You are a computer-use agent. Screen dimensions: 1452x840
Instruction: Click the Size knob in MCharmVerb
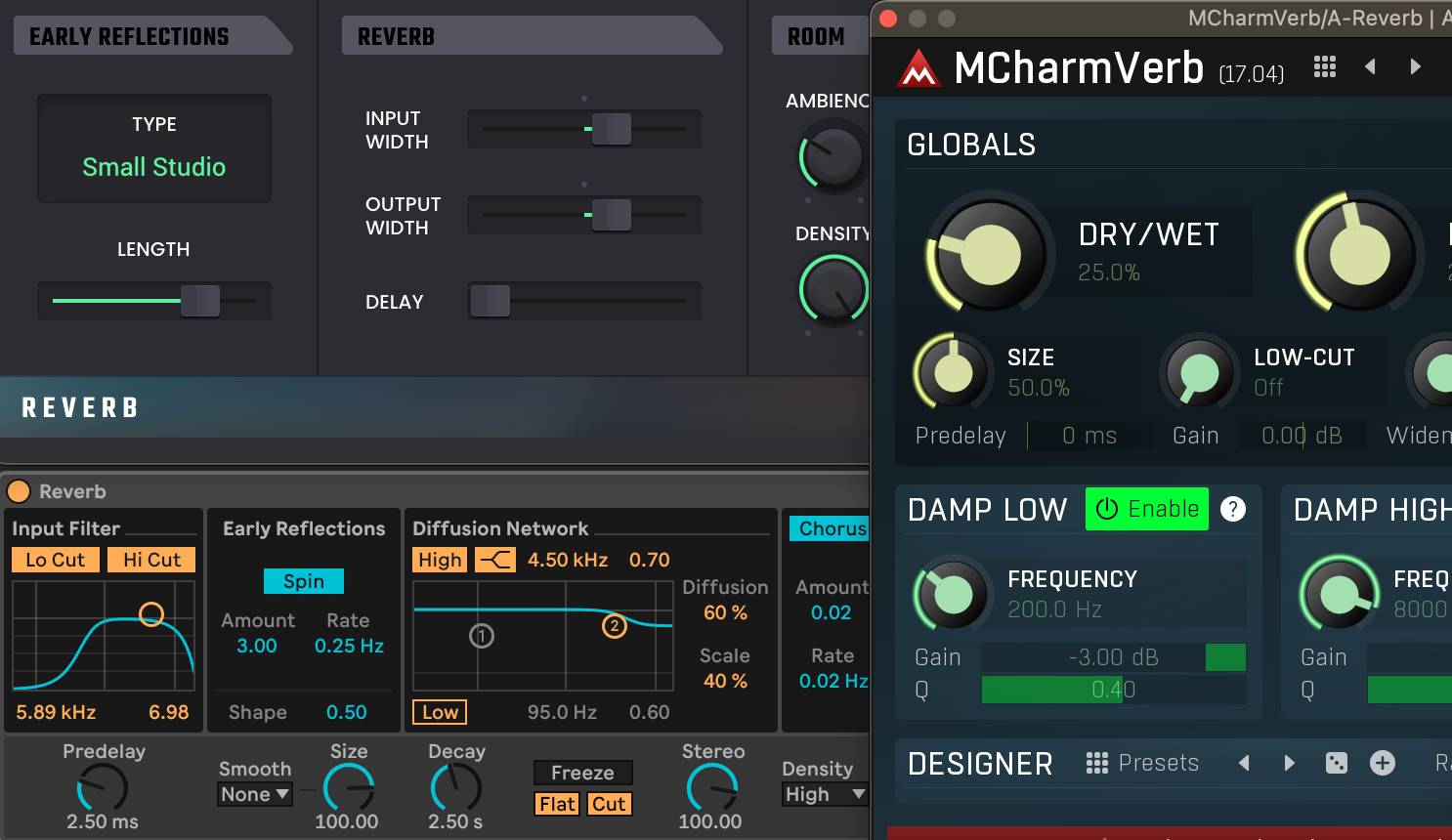coord(954,372)
